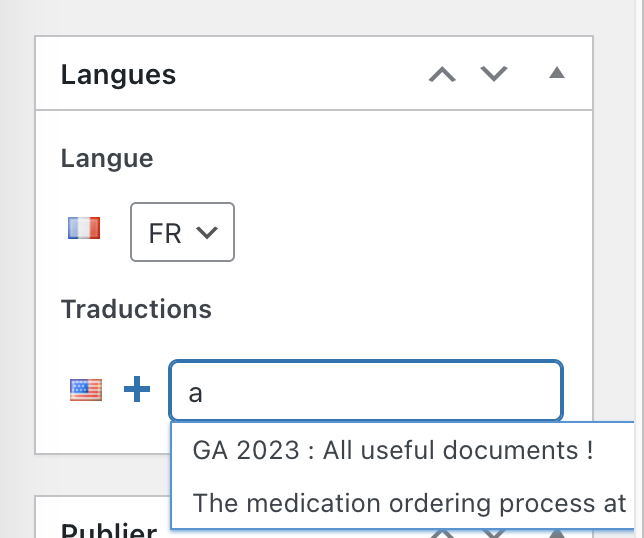Screen dimensions: 644x538
Task: Click the chevron arrow beside FR
Action: tap(208, 233)
